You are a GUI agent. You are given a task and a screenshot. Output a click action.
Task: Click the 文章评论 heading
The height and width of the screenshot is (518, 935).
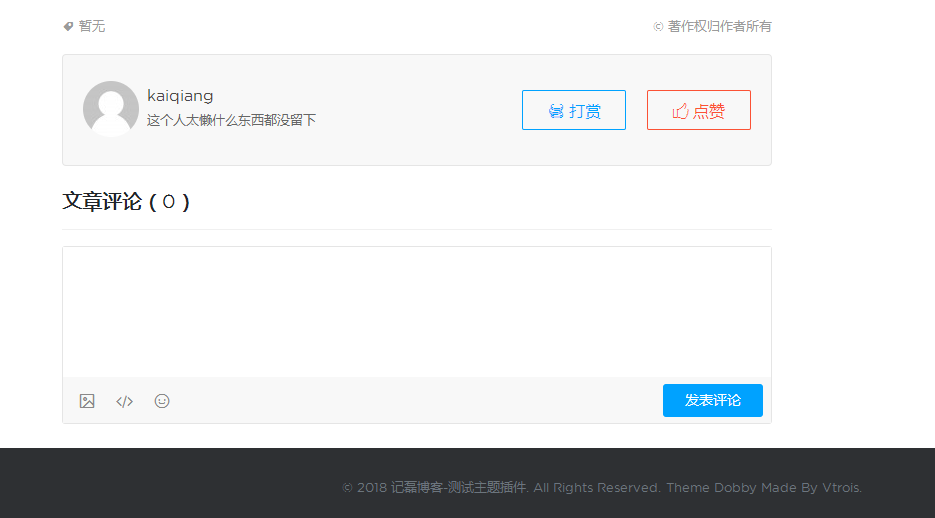click(102, 202)
